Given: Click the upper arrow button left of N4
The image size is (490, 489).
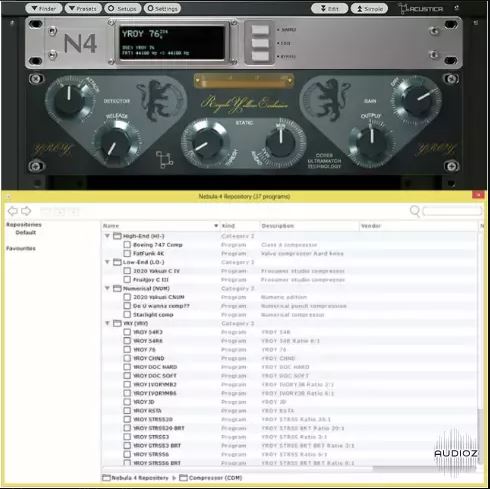Looking at the screenshot, I should (x=52, y=31).
